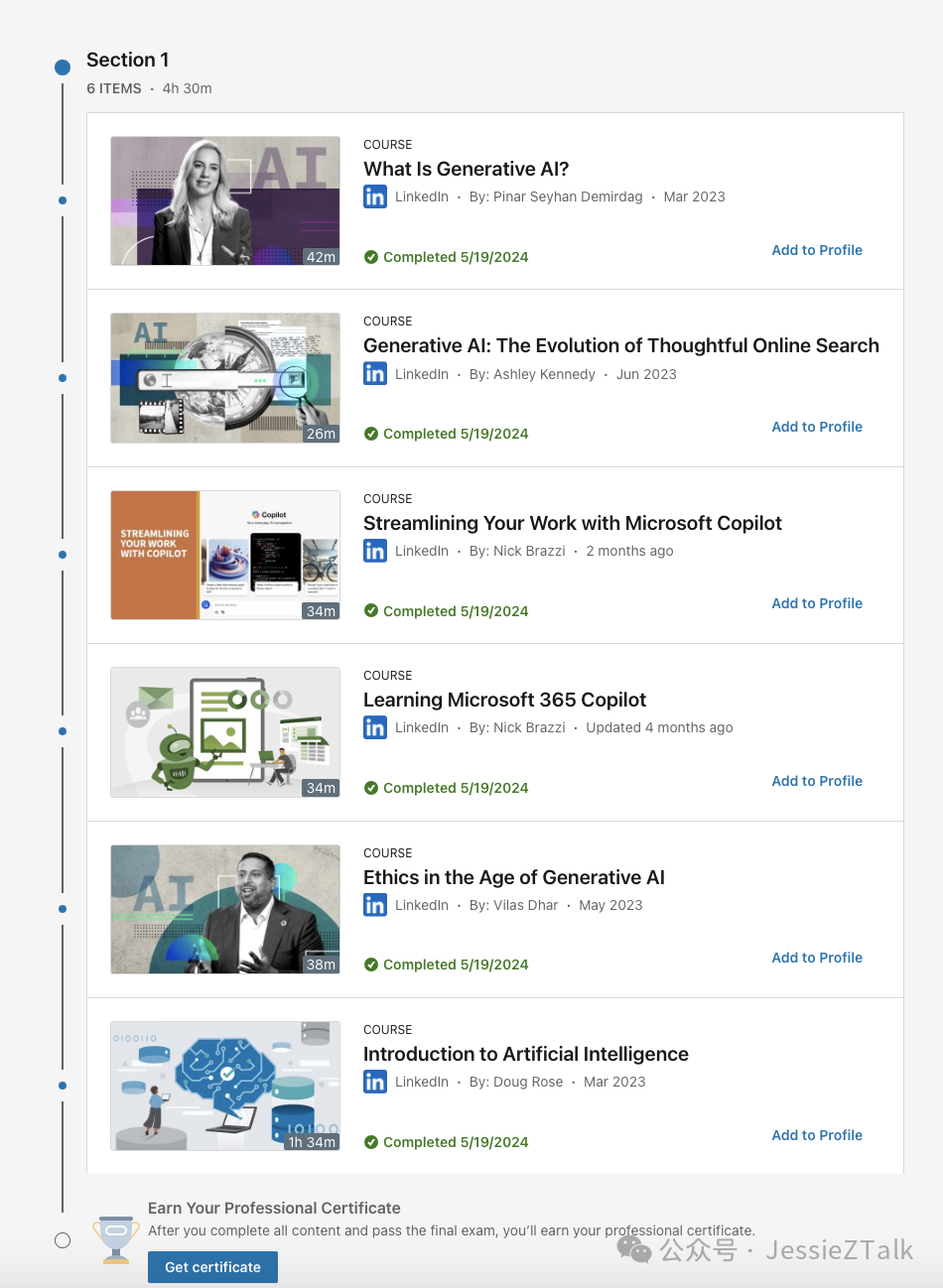
Task: Click author Nick Brazzi on Streamlining Your Work course
Action: (x=529, y=551)
